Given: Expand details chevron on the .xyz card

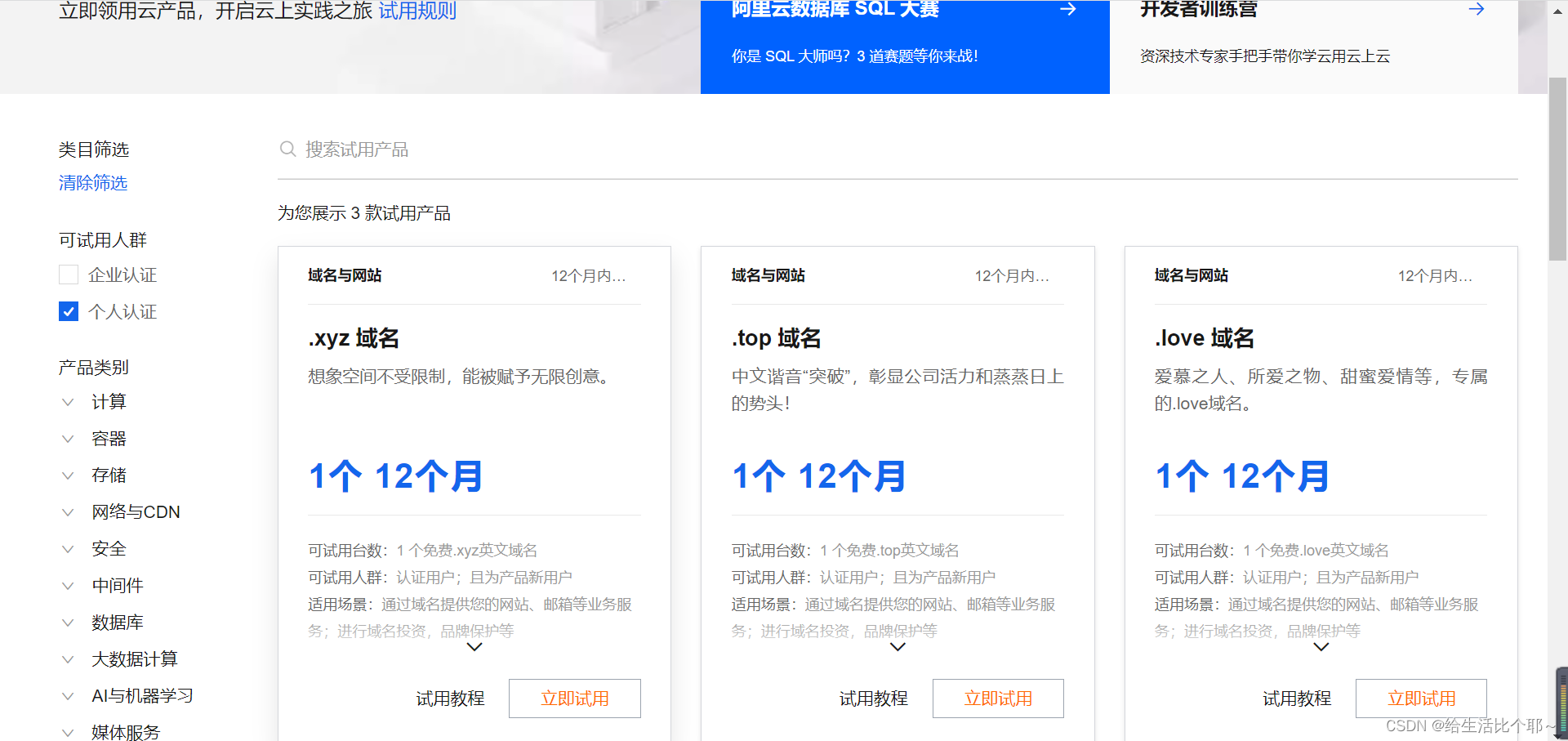Looking at the screenshot, I should 474,647.
